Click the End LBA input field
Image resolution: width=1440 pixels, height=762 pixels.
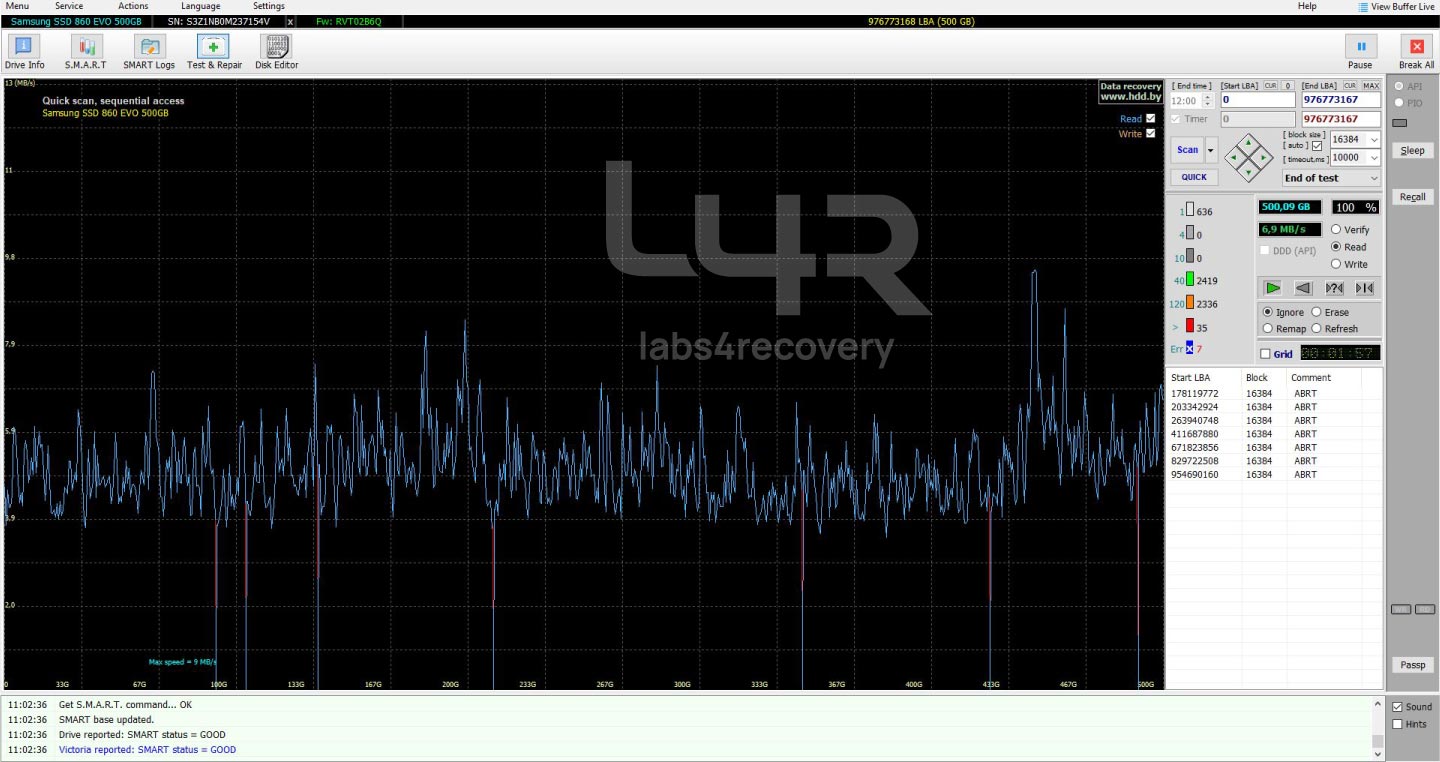point(1340,100)
